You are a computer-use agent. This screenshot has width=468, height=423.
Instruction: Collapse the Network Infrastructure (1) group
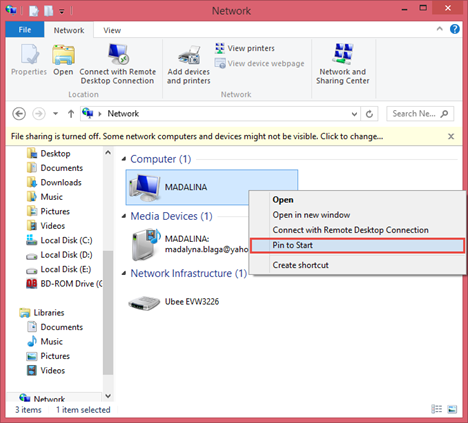point(124,273)
